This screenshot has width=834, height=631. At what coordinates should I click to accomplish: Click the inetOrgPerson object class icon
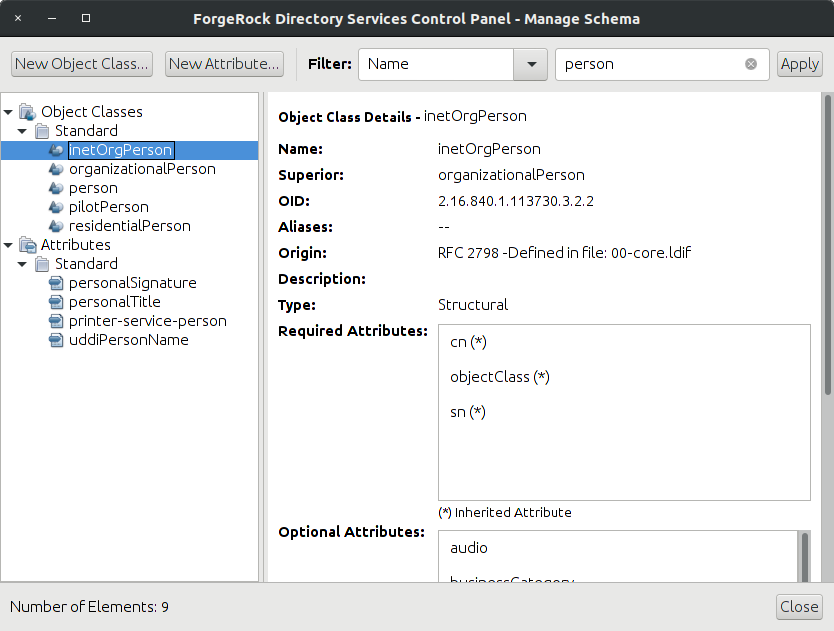(56, 150)
